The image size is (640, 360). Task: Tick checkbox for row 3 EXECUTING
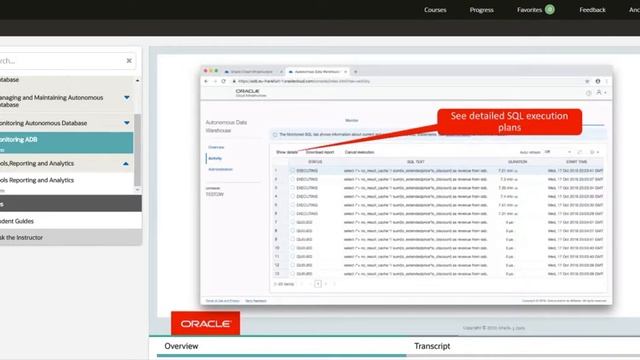[x=292, y=188]
